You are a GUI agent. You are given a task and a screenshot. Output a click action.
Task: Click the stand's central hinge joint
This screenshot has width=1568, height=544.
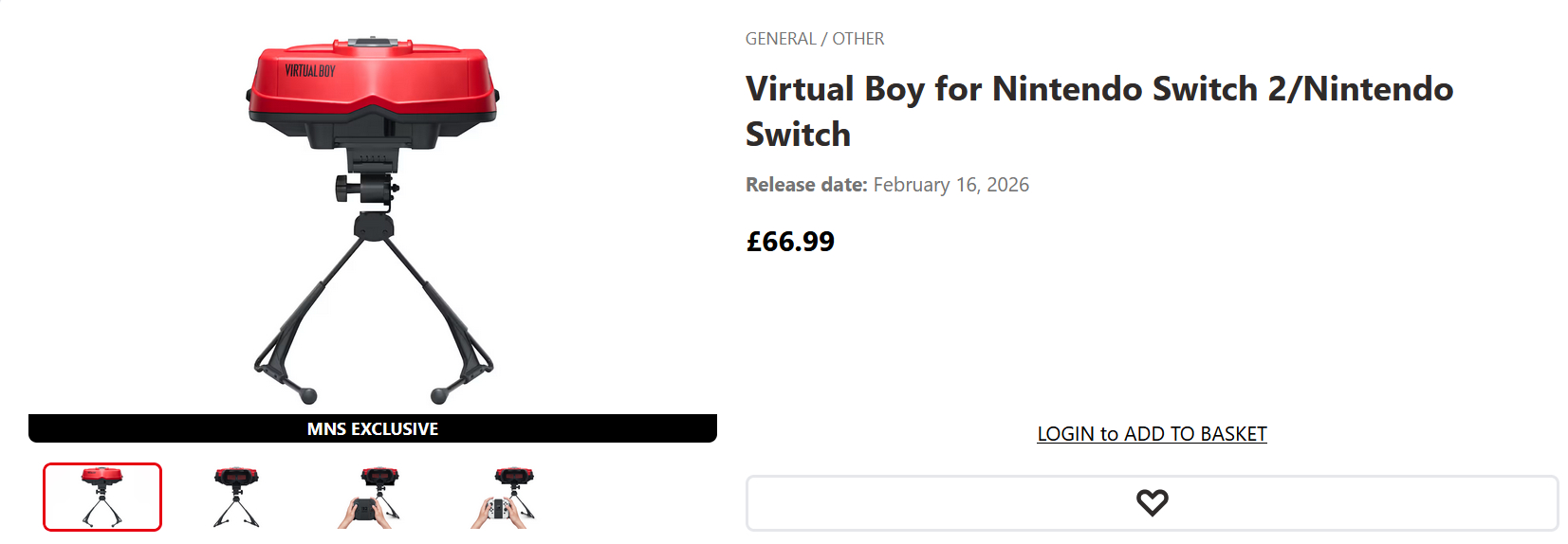pyautogui.click(x=373, y=227)
